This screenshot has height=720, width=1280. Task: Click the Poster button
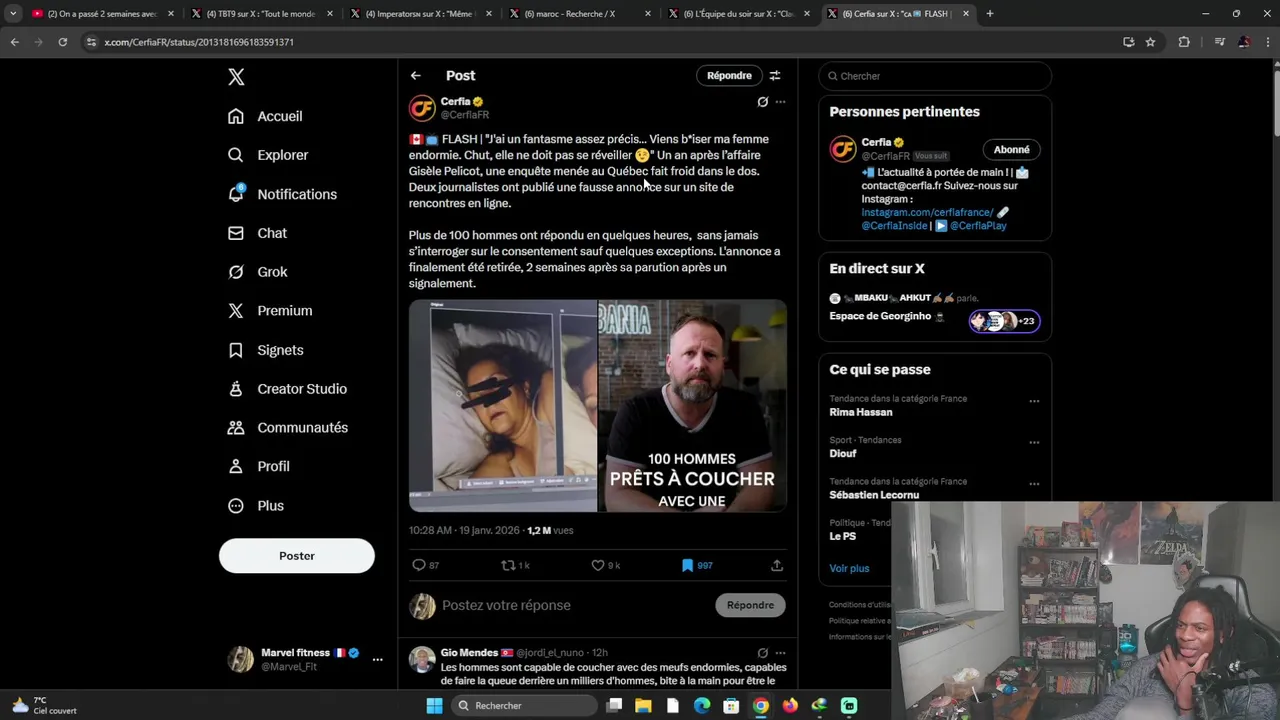click(297, 556)
